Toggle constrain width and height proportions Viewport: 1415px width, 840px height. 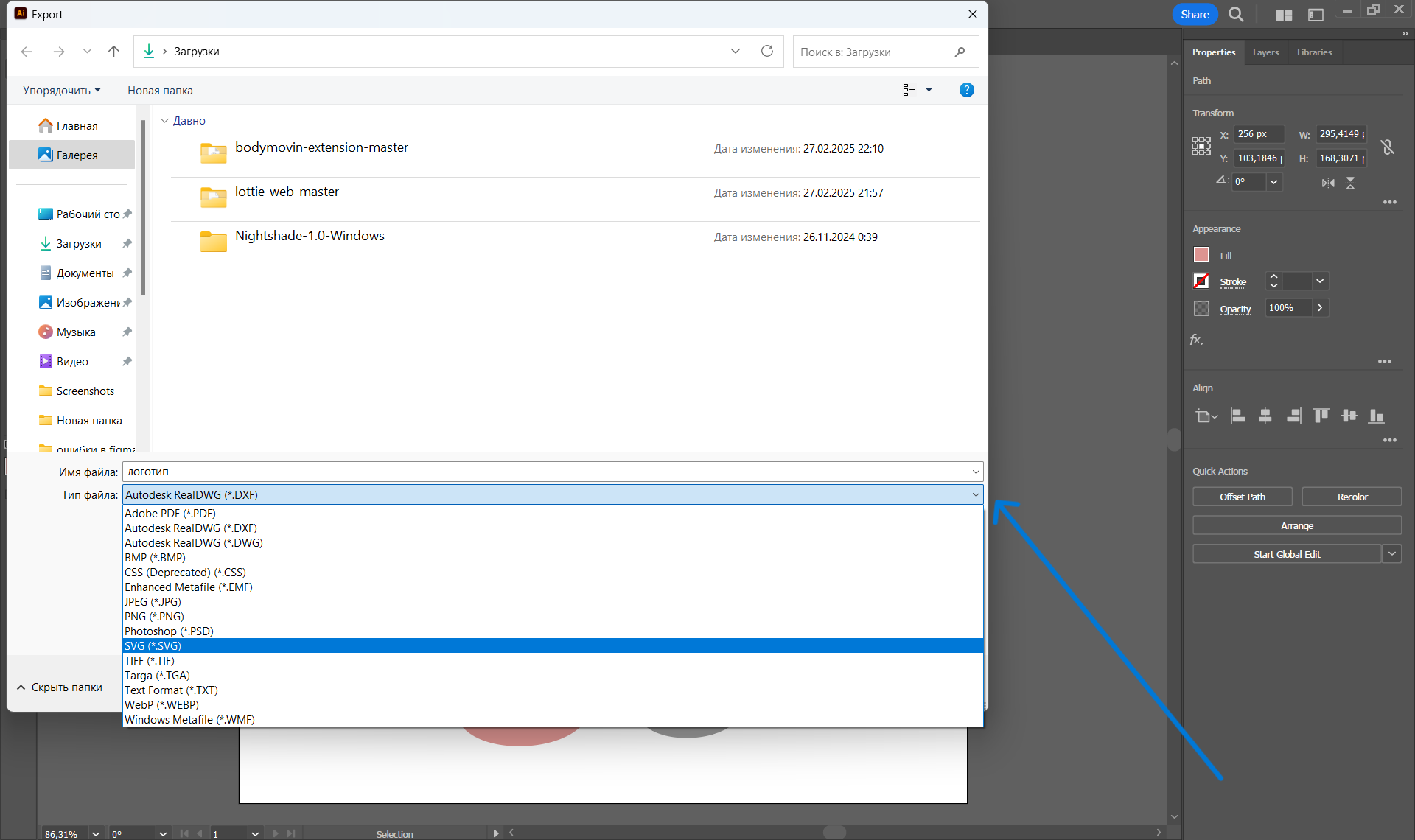[1388, 147]
